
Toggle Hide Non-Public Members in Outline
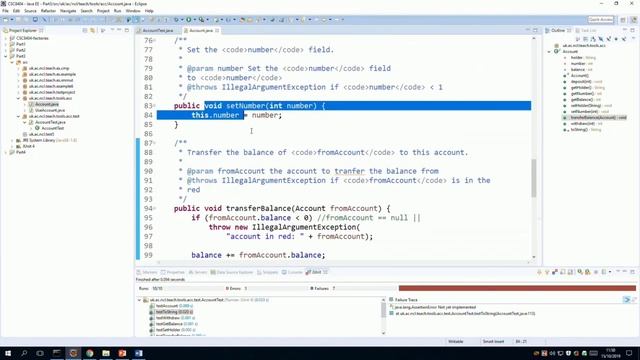[x=616, y=39]
